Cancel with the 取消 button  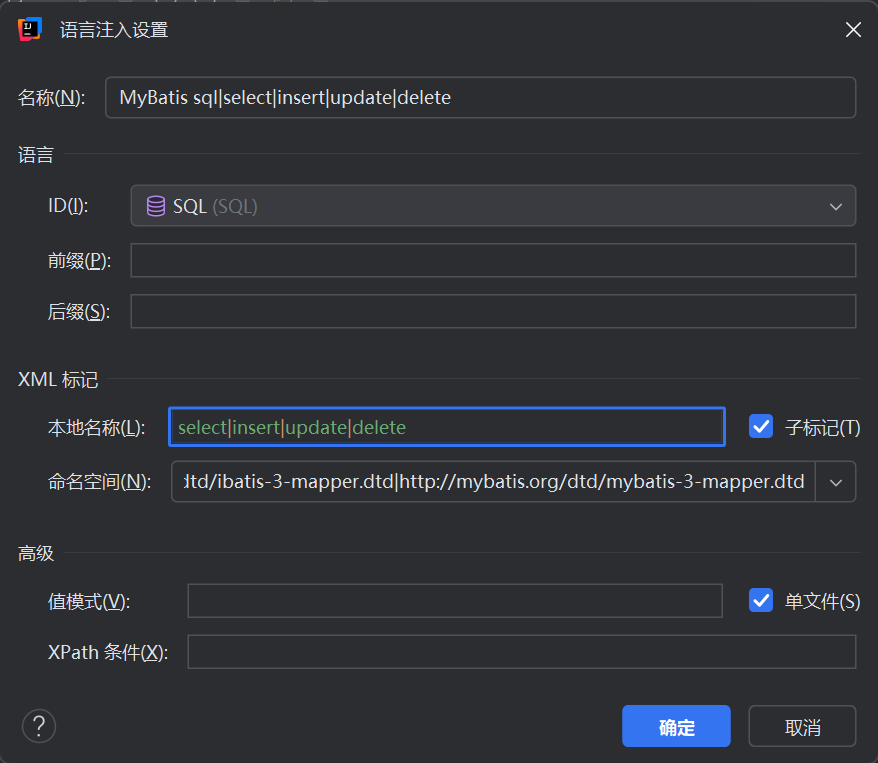[802, 727]
